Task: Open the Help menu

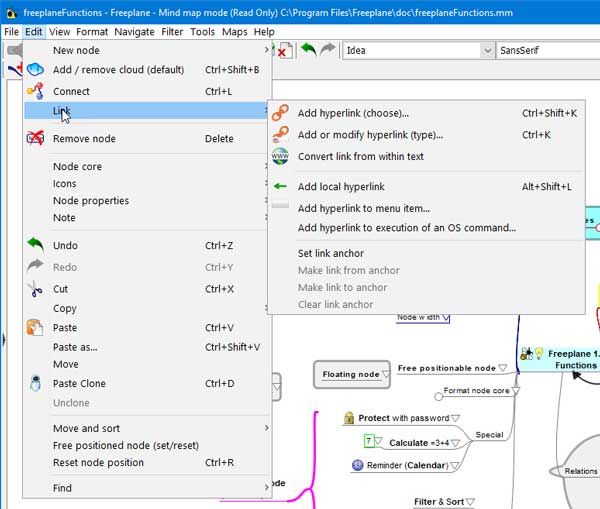Action: point(264,32)
